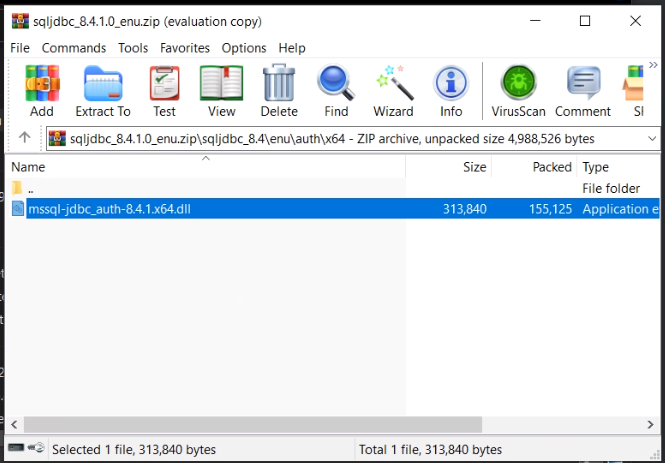This screenshot has width=665, height=463.
Task: Open the Find magnifier tool
Action: 336,91
